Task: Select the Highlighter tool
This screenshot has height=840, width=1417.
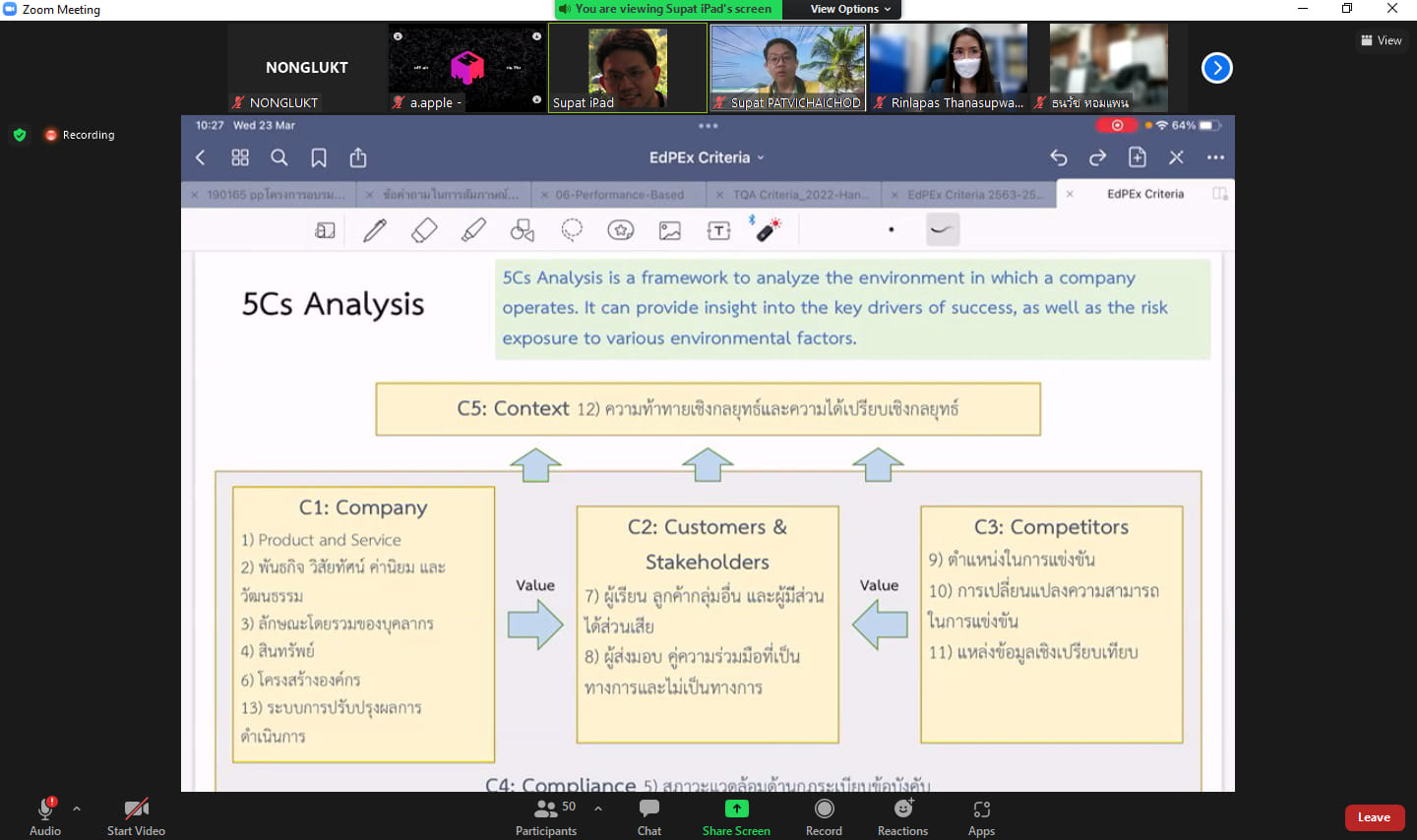Action: click(473, 230)
